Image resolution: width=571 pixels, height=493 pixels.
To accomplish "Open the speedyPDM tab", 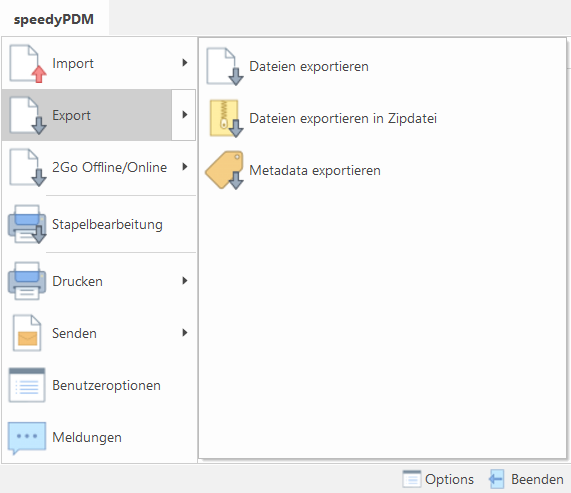I will pyautogui.click(x=54, y=19).
